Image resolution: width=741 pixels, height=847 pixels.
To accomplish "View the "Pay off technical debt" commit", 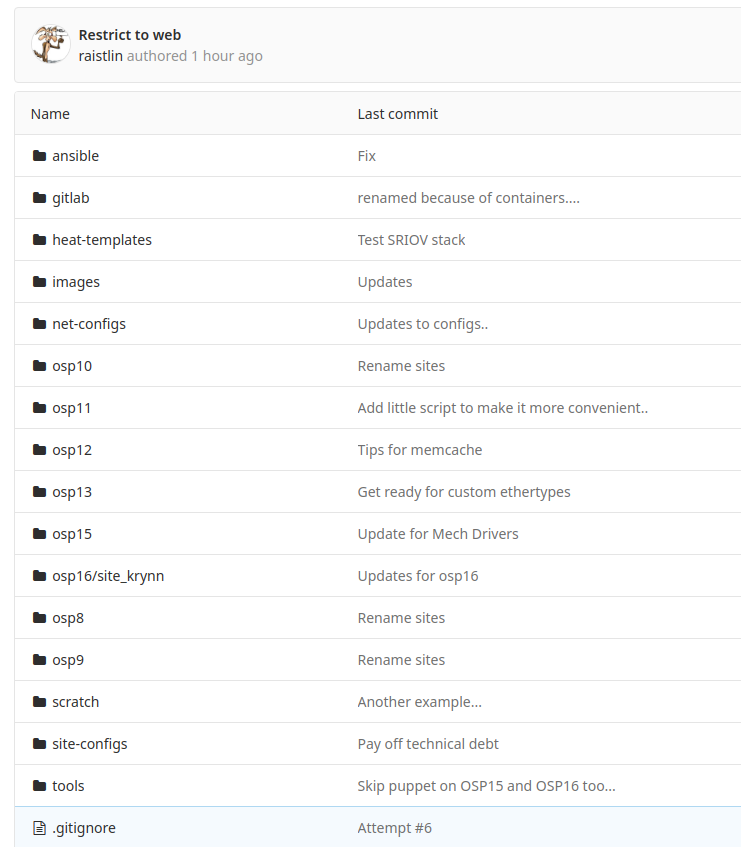I will [428, 744].
